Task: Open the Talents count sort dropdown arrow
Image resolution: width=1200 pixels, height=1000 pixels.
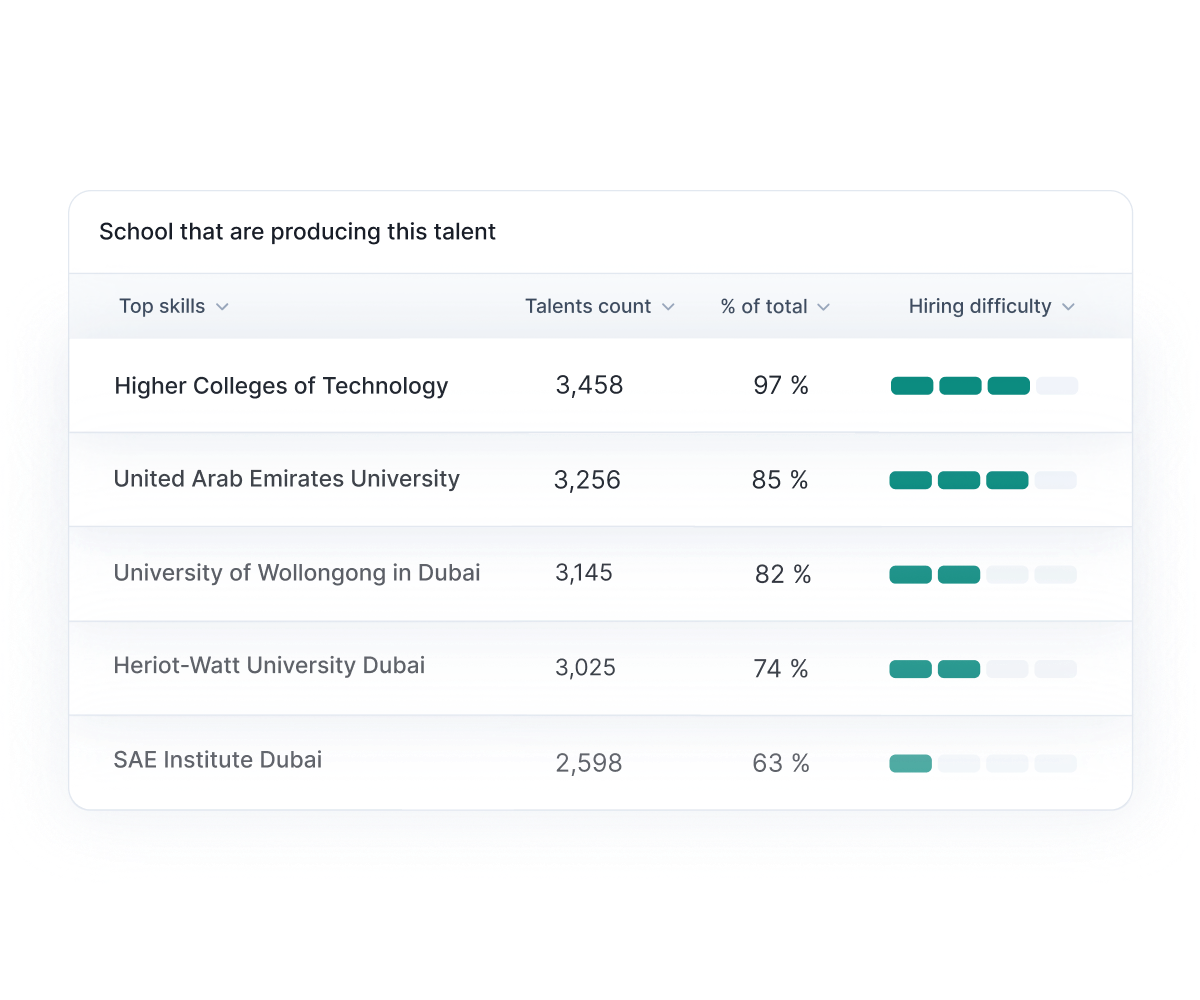Action: [667, 307]
